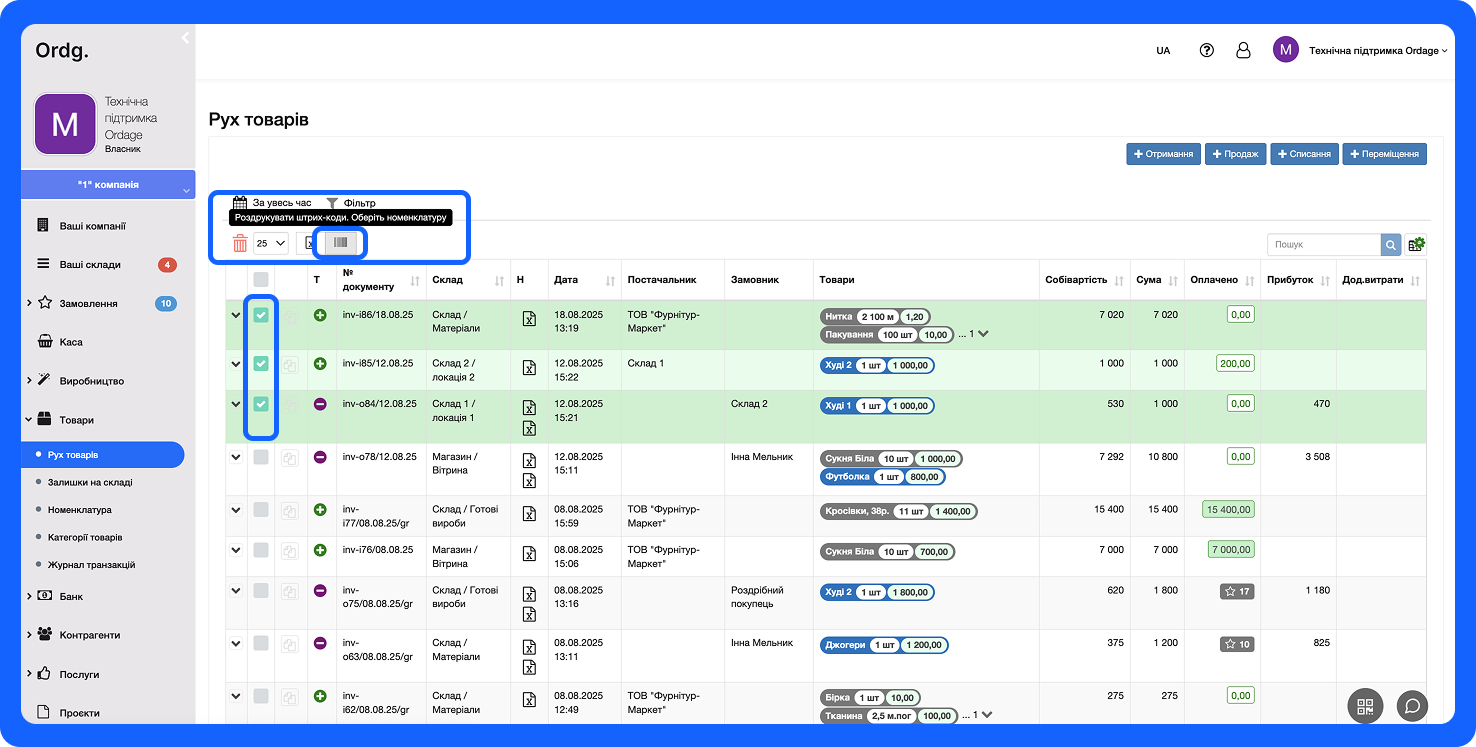Click the table column settings icon
This screenshot has width=1476, height=747.
coord(1415,245)
